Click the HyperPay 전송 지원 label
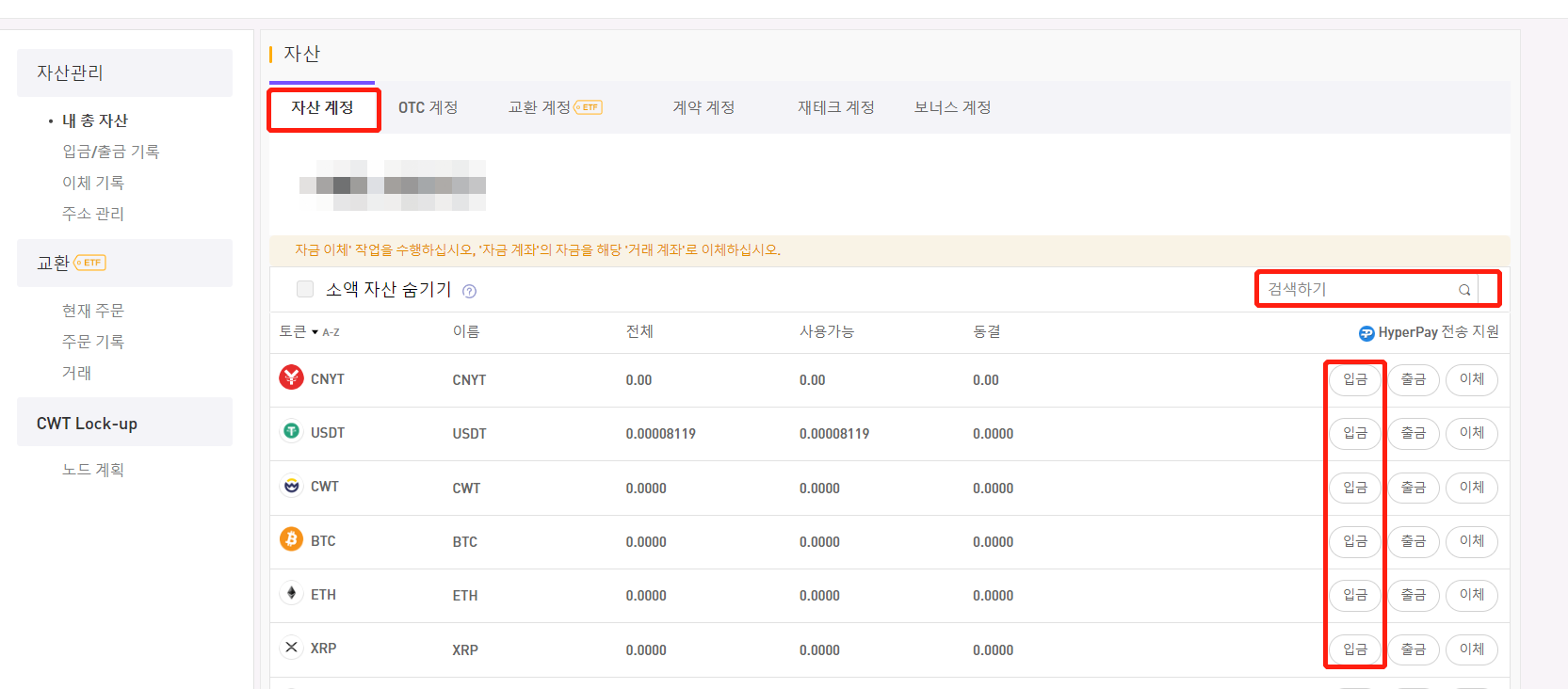The image size is (1568, 689). (x=1439, y=332)
